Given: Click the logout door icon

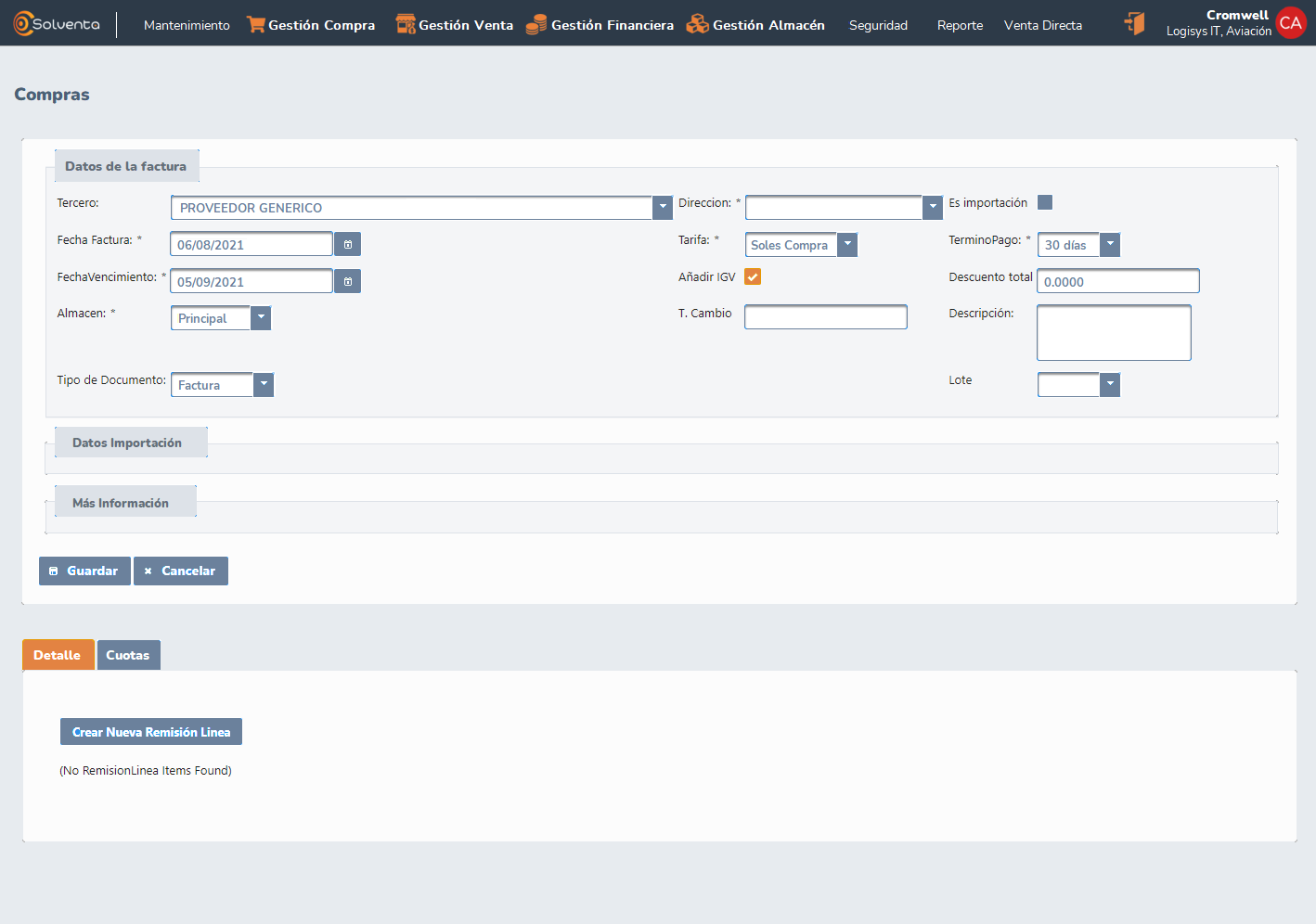Looking at the screenshot, I should [1134, 24].
